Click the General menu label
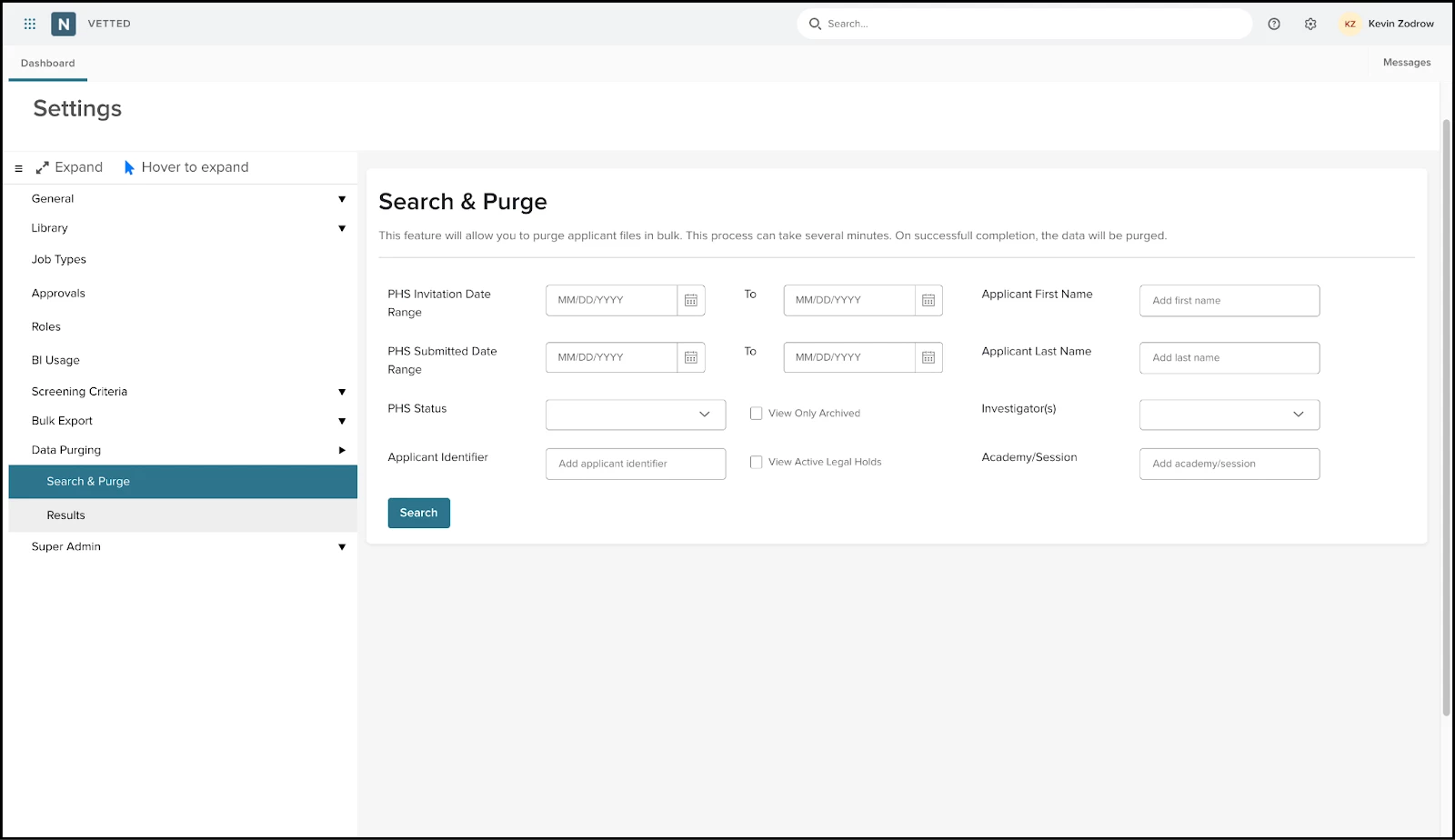Viewport: 1455px width, 840px height. pyautogui.click(x=53, y=198)
